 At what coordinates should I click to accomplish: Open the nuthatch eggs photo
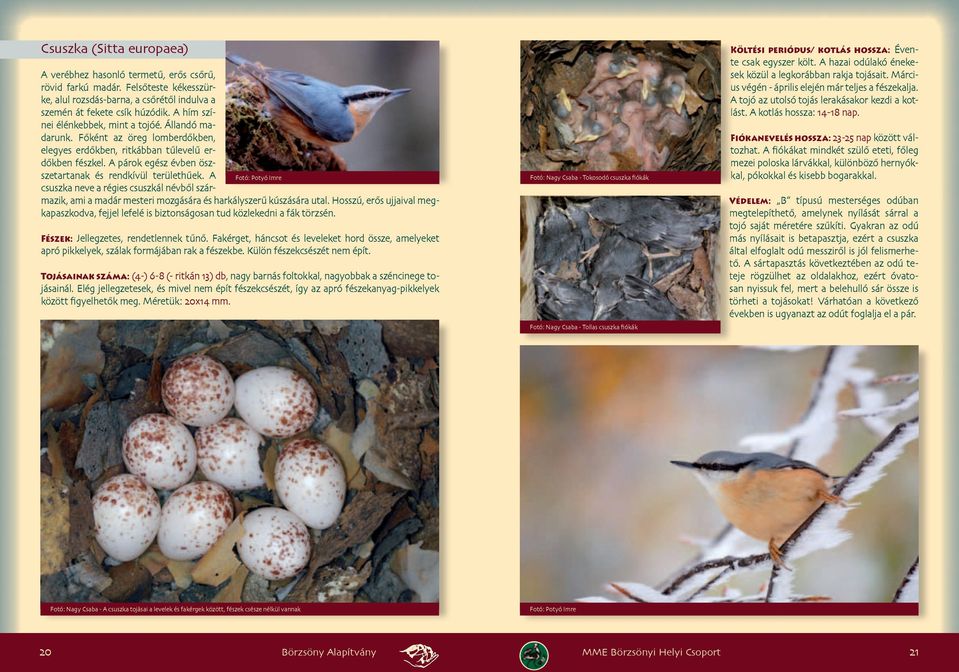point(240,462)
